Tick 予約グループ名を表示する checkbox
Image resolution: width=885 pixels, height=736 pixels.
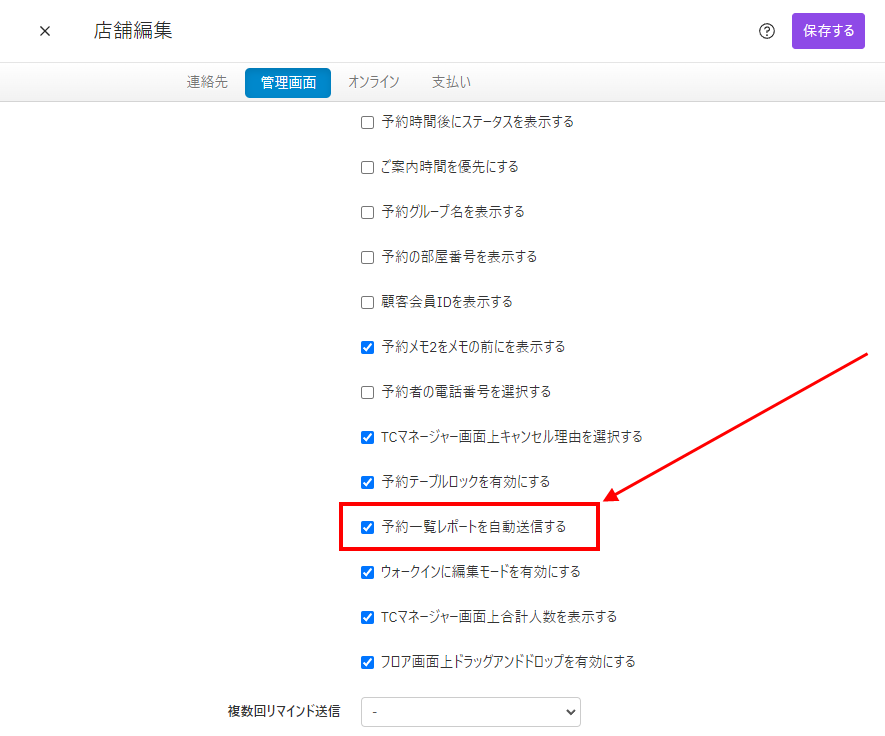point(367,213)
